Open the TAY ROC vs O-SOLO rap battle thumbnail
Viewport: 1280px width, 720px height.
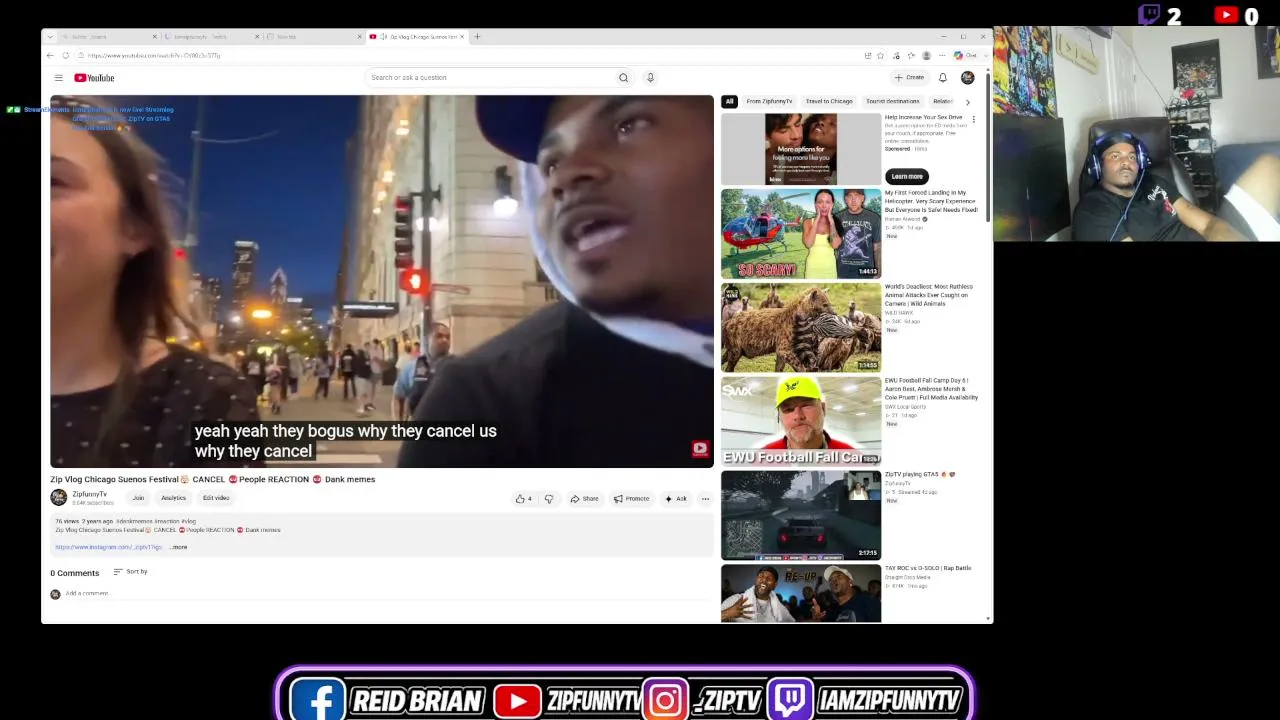[x=801, y=594]
